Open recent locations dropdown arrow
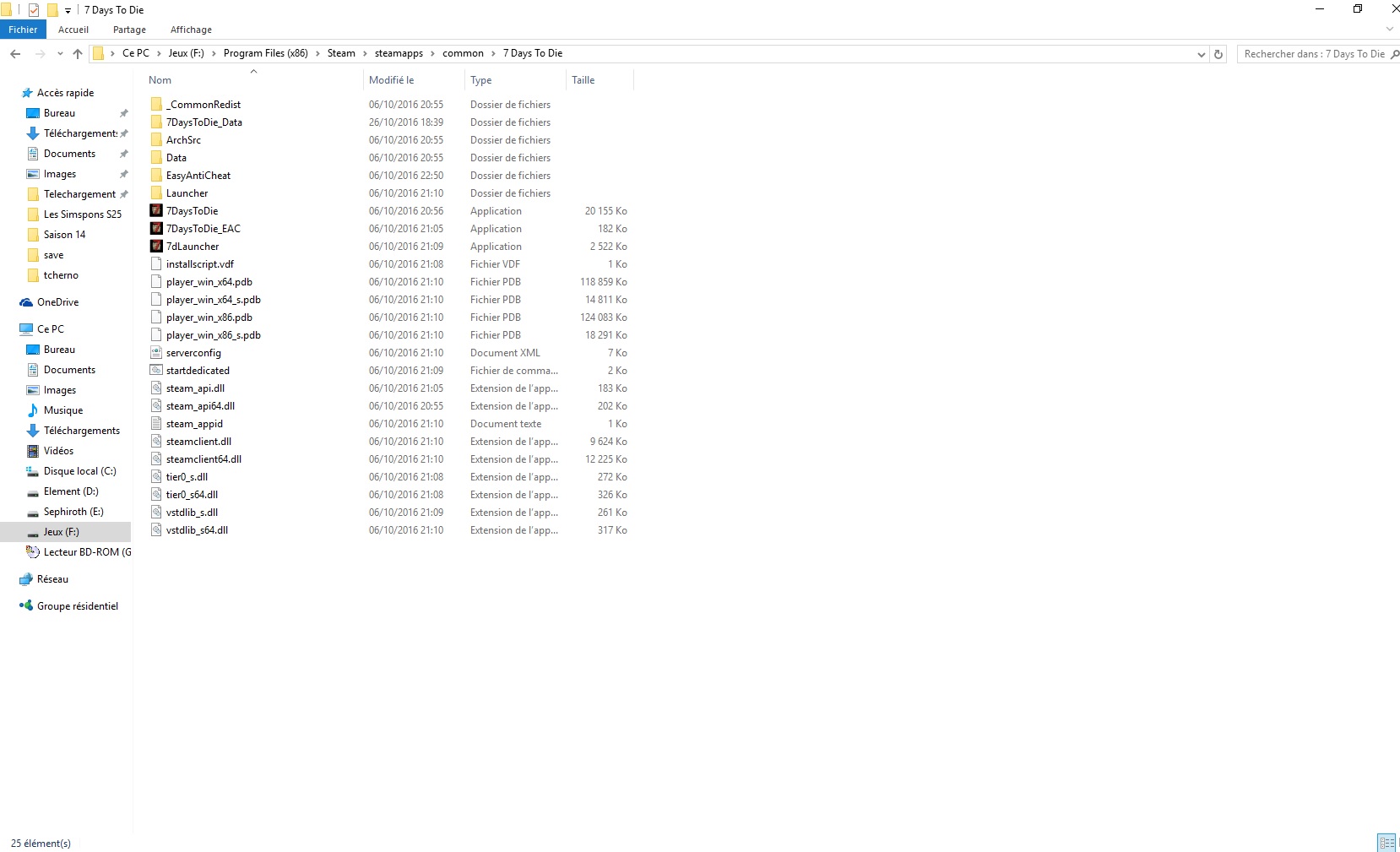 pyautogui.click(x=60, y=54)
